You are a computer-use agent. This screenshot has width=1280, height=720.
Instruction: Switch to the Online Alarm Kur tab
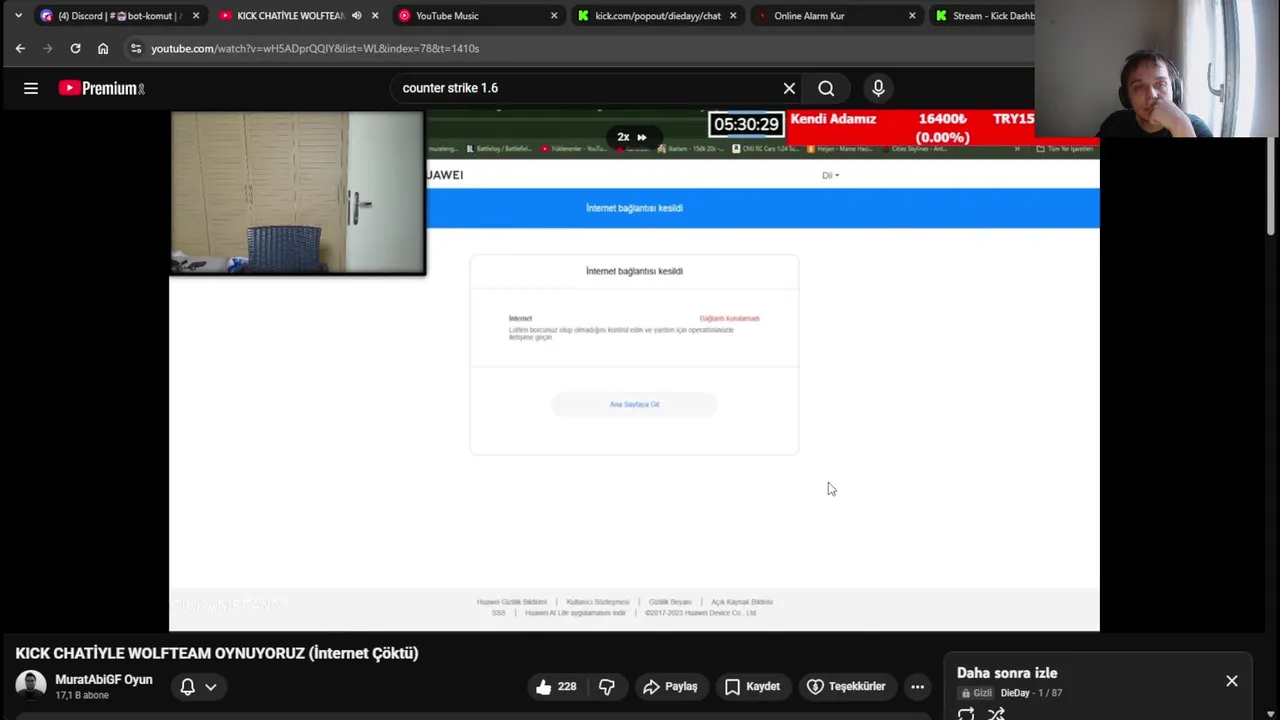coord(836,15)
